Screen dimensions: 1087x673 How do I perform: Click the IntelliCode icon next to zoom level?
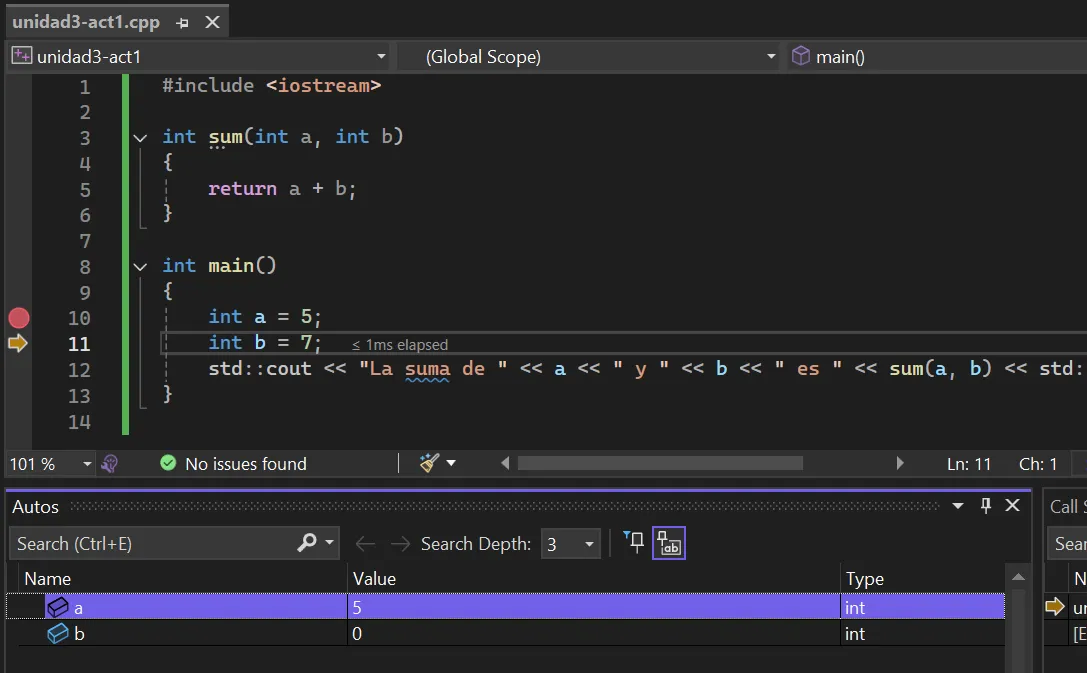coord(110,463)
